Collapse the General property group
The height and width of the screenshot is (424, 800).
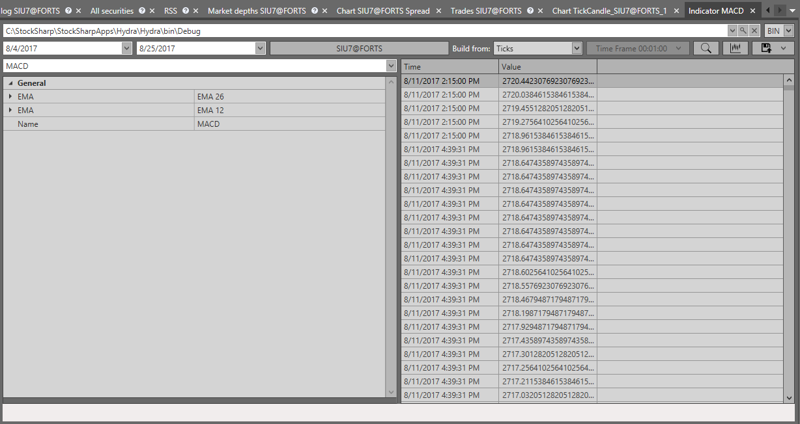[10, 83]
